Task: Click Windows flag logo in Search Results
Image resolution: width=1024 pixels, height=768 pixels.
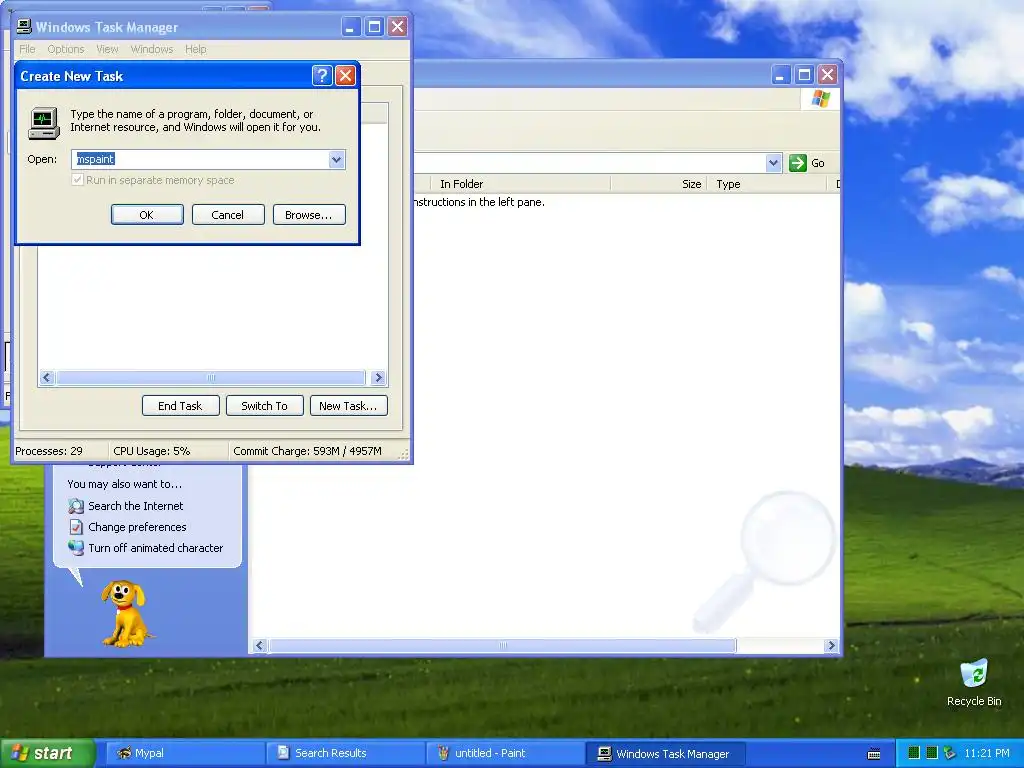Action: click(821, 99)
